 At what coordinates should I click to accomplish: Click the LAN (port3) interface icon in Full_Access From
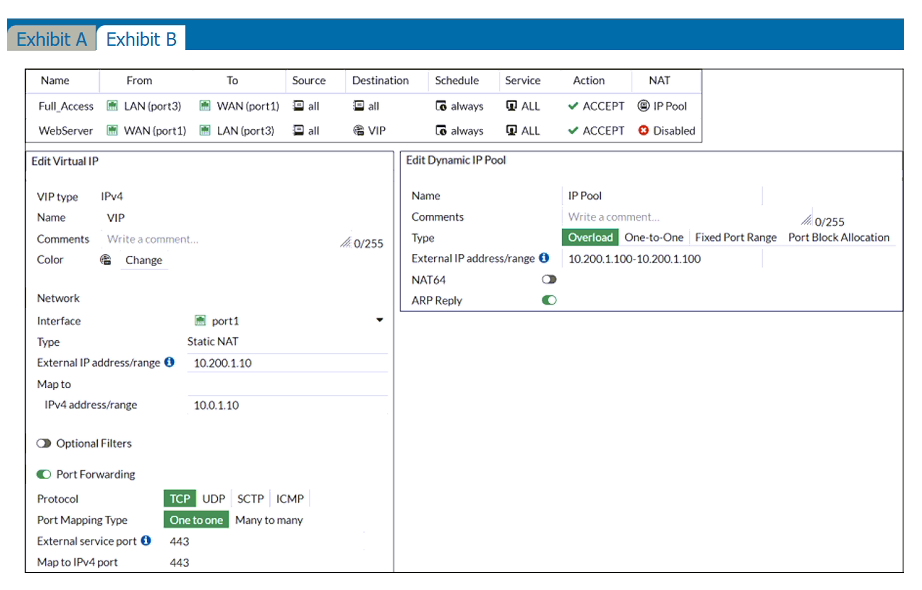pyautogui.click(x=112, y=106)
